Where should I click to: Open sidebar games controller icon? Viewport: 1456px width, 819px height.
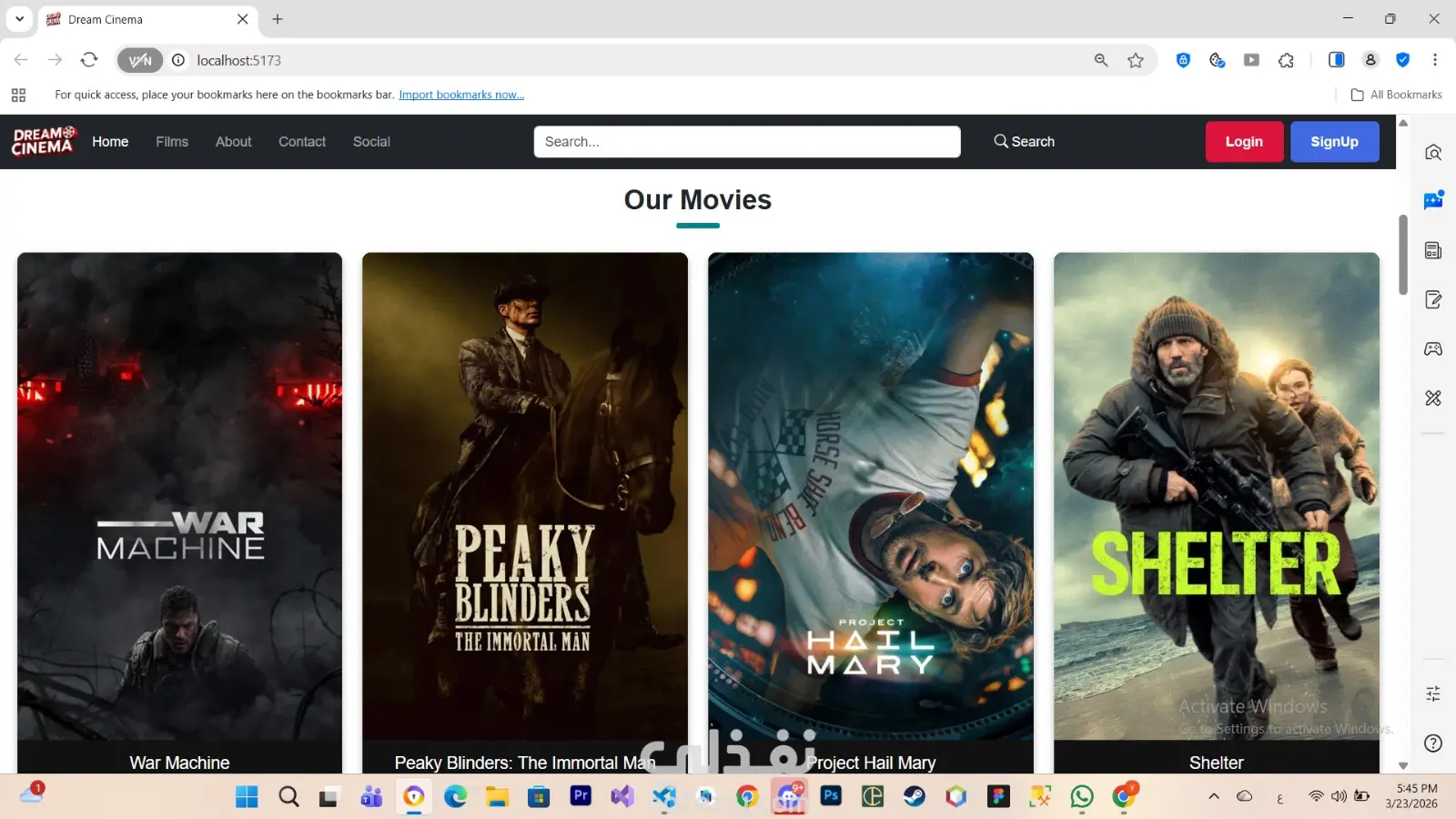(1433, 349)
